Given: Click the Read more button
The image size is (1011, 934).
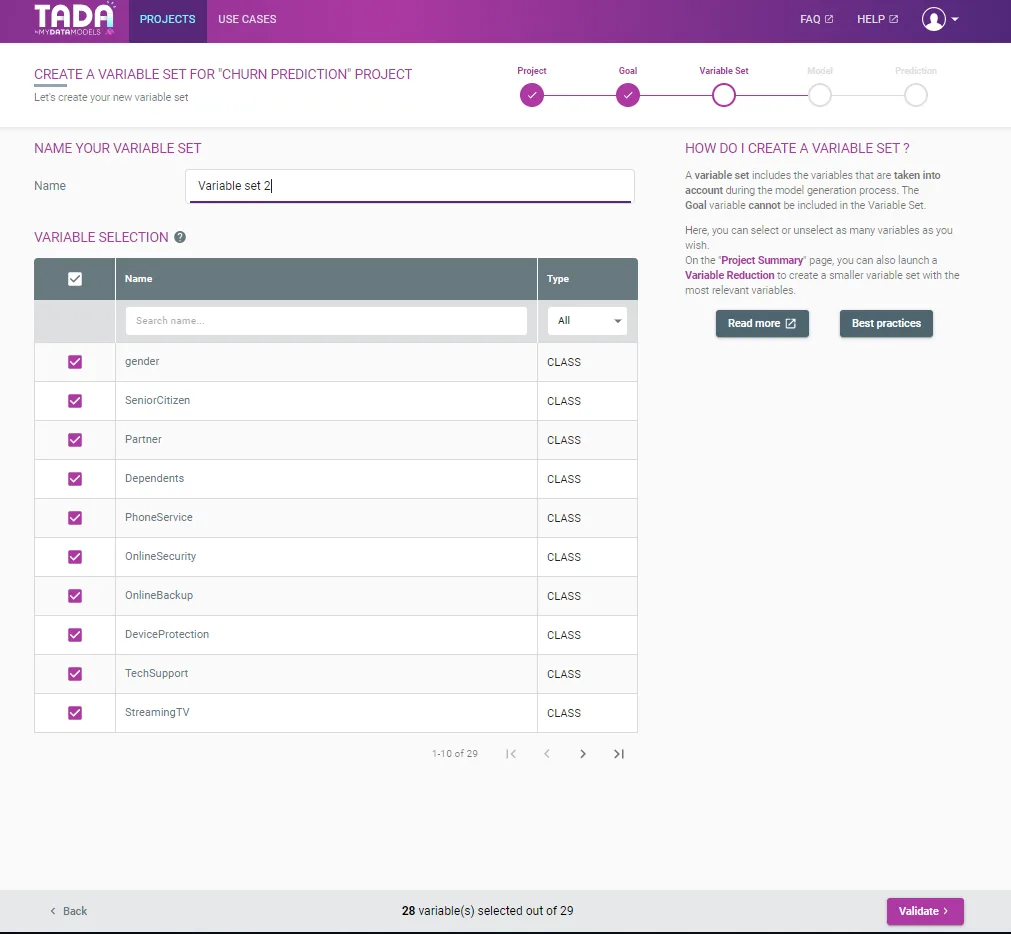Looking at the screenshot, I should pos(762,324).
